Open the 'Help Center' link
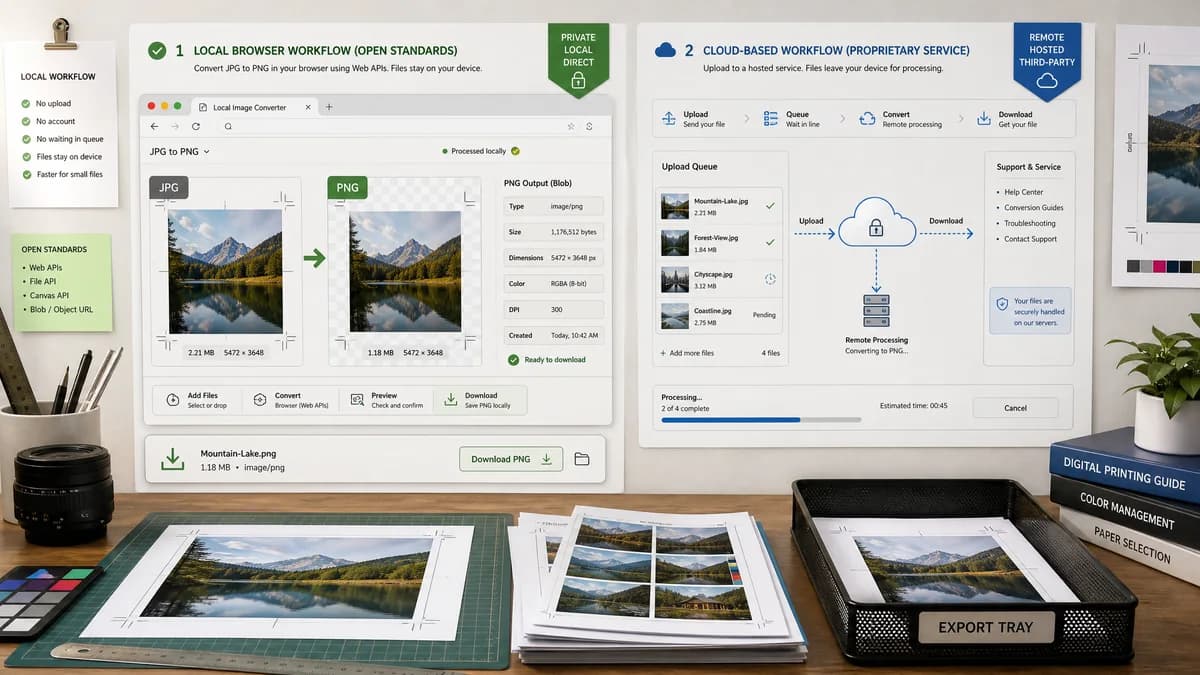The image size is (1200, 675). [x=1024, y=192]
